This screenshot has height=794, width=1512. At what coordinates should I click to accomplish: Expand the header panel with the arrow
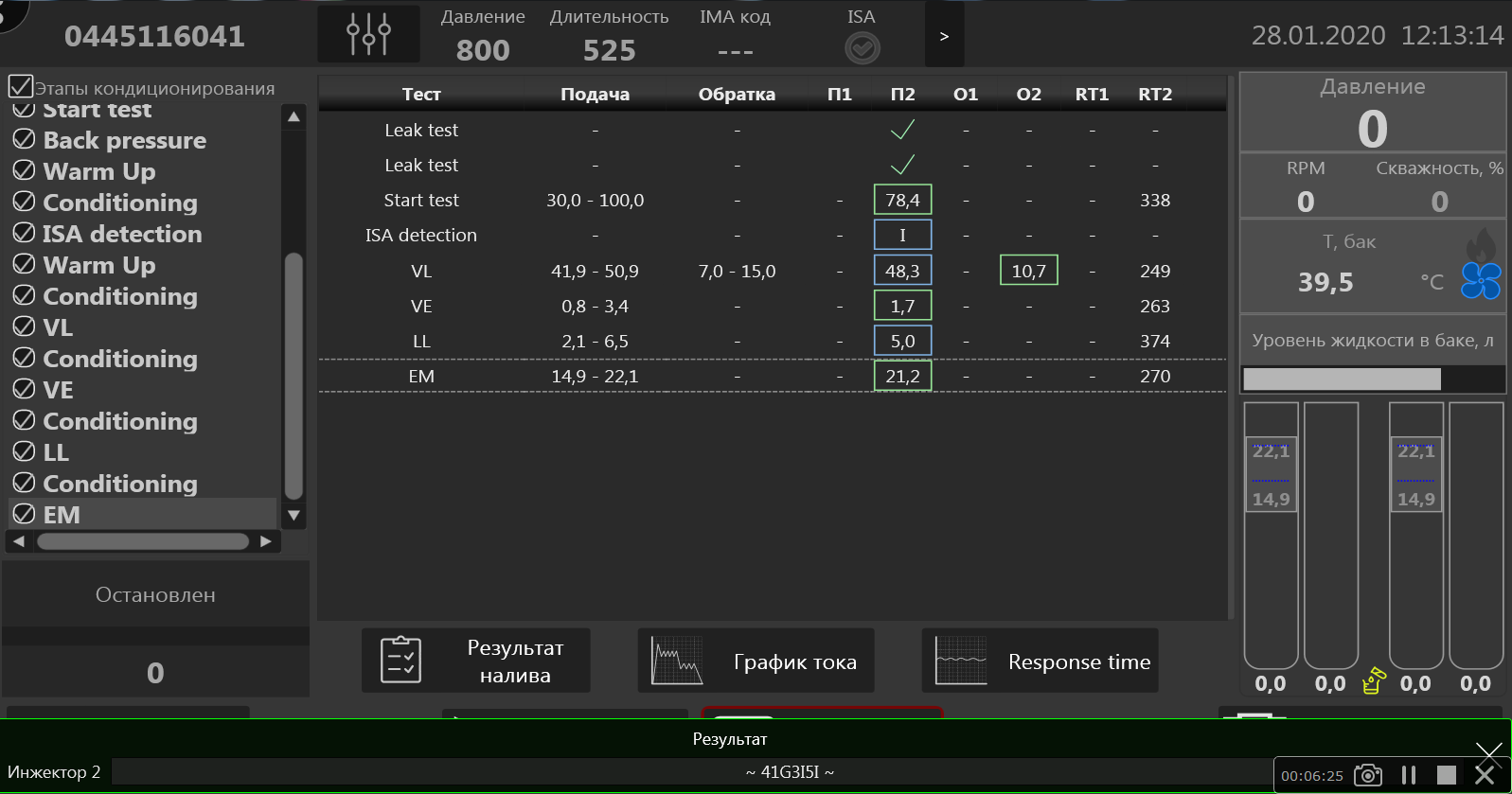coord(944,36)
